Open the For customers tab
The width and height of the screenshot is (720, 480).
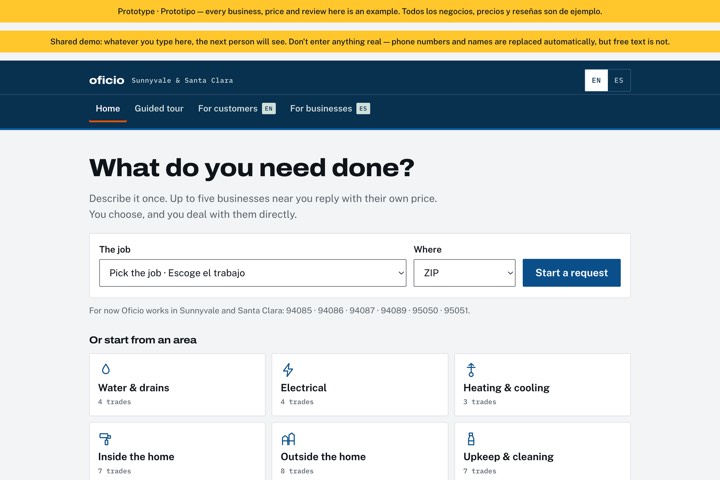pyautogui.click(x=236, y=109)
